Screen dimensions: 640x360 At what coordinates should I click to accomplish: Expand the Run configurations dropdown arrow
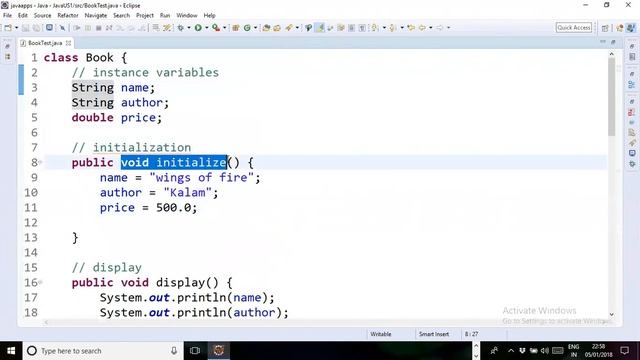point(207,28)
